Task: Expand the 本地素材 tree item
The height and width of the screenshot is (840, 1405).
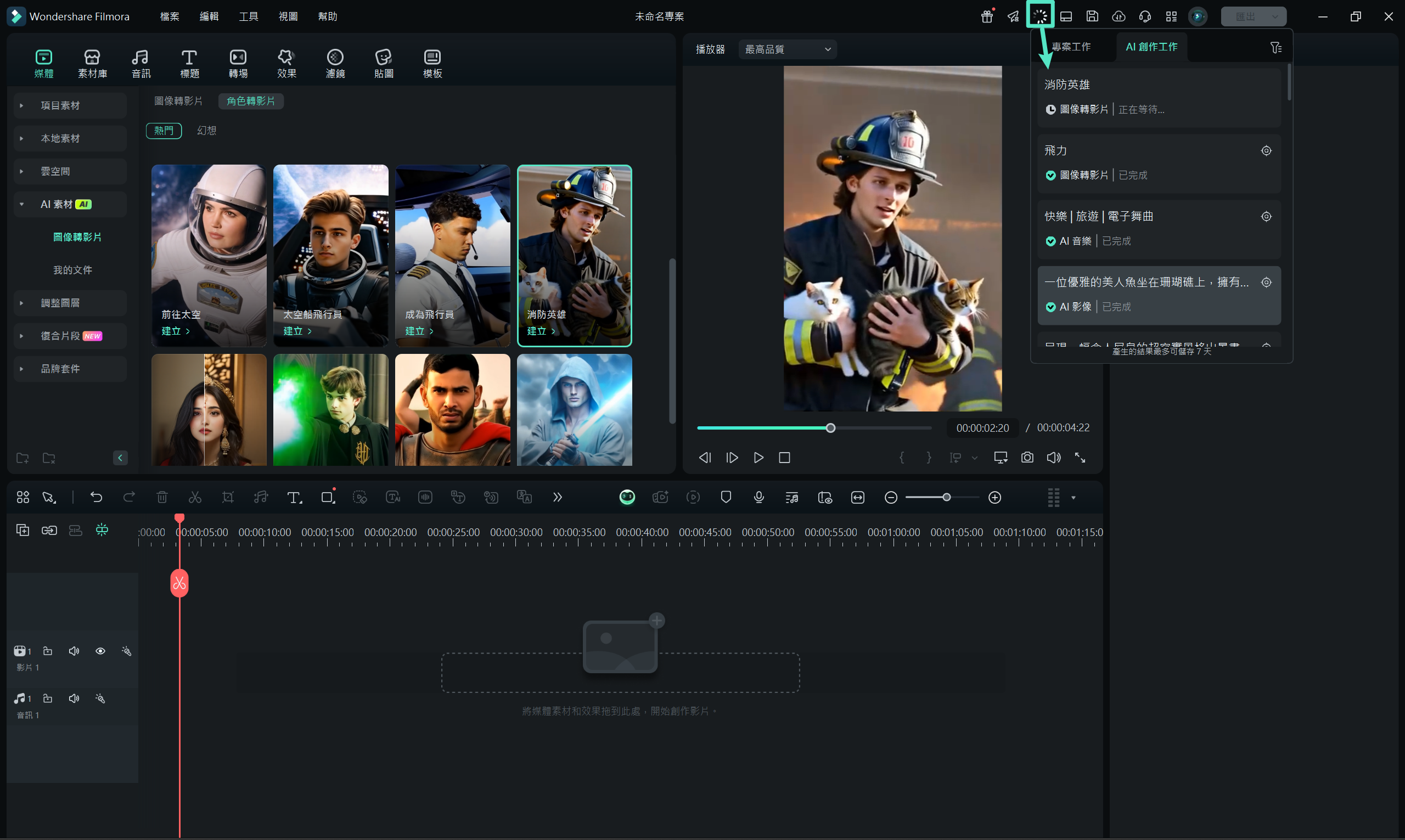Action: click(21, 138)
